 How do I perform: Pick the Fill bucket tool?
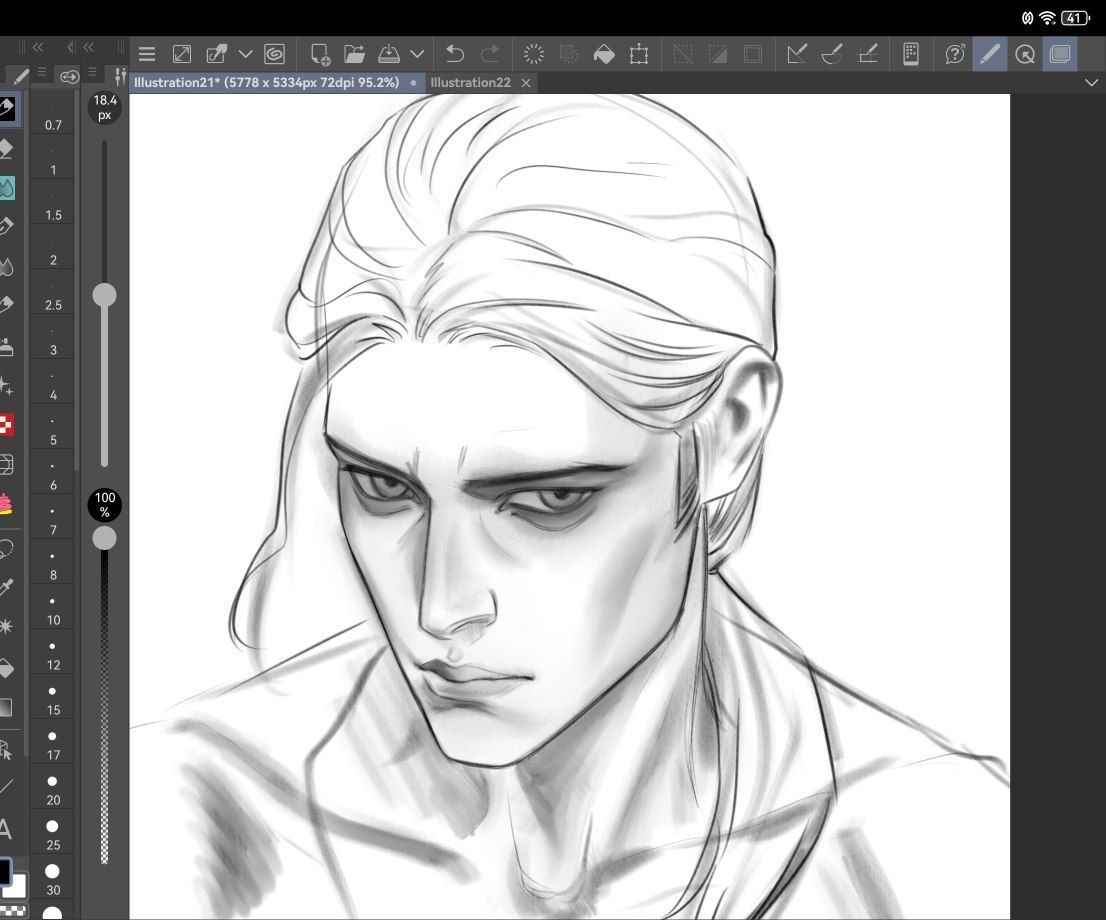pos(6,667)
